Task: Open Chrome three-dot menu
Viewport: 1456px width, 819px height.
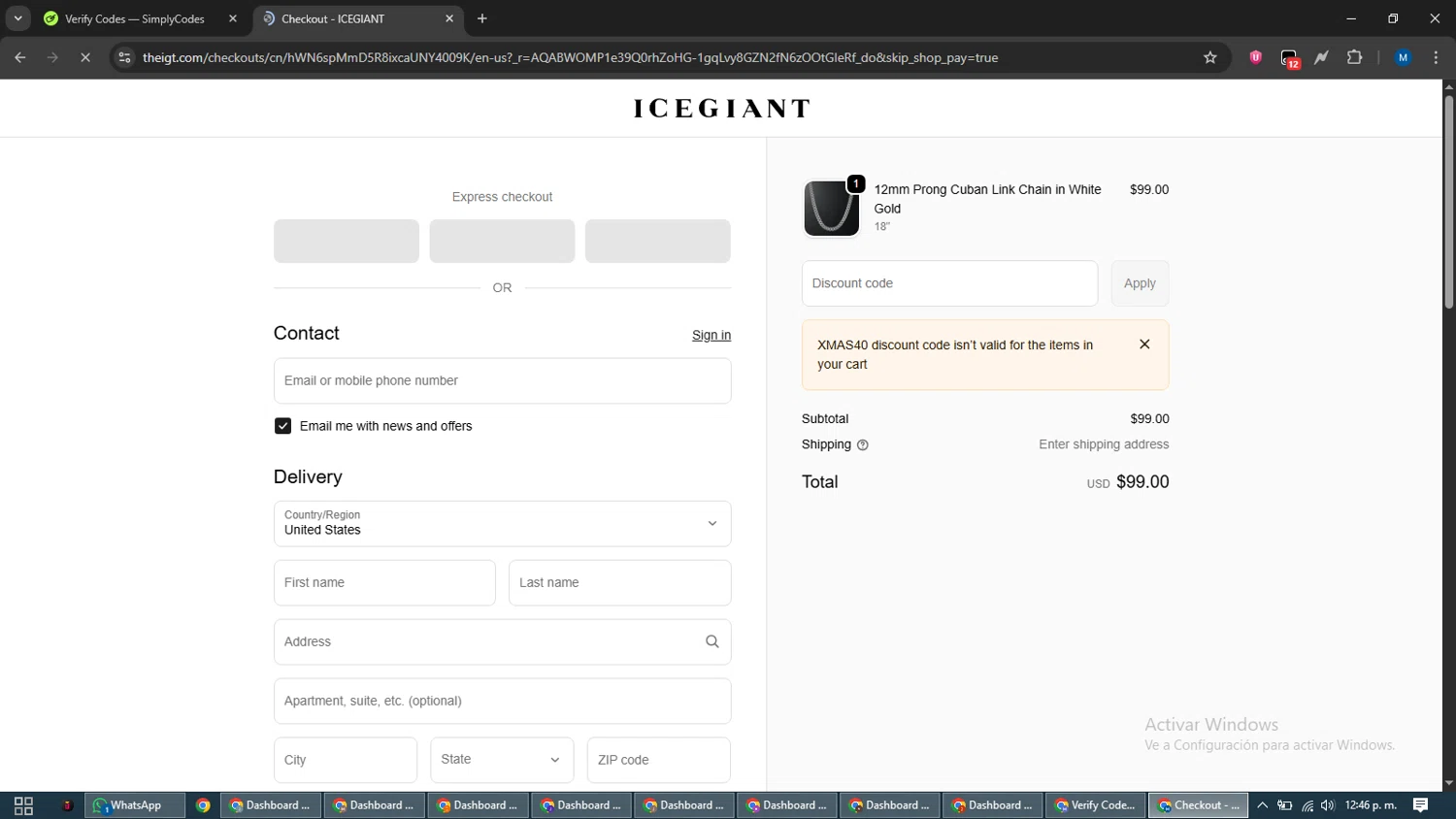Action: (1436, 57)
